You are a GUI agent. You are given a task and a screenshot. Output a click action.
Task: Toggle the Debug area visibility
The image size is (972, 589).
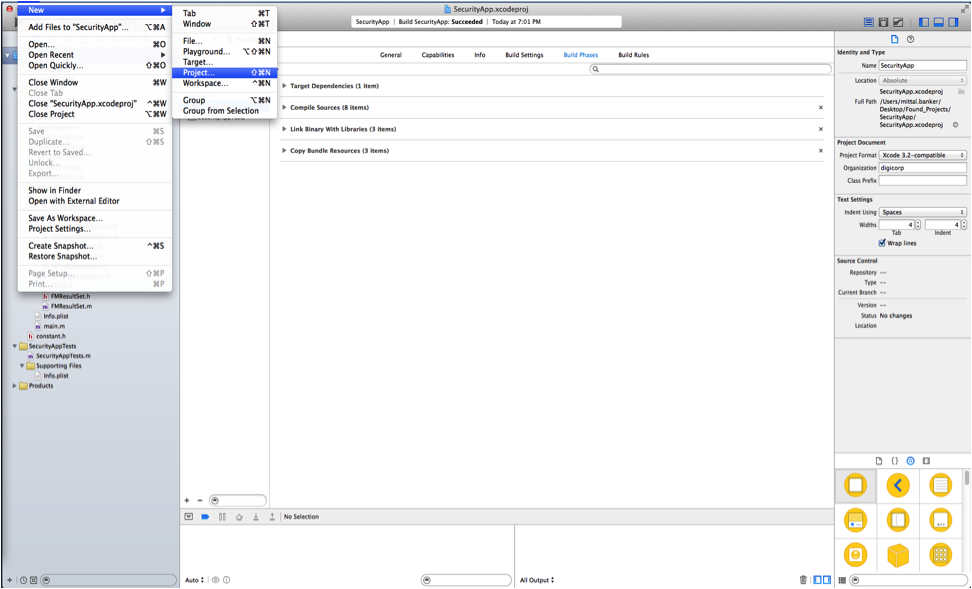(939, 22)
